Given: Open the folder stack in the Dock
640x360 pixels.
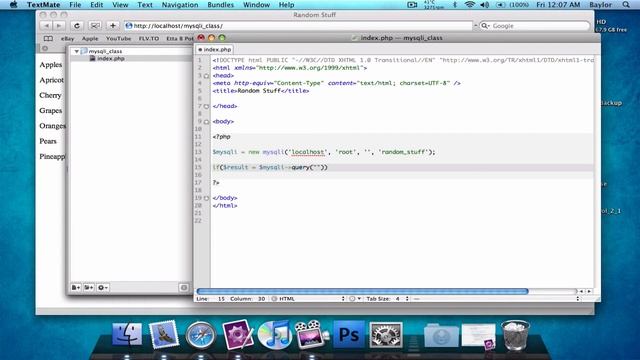Looking at the screenshot, I should pos(441,336).
